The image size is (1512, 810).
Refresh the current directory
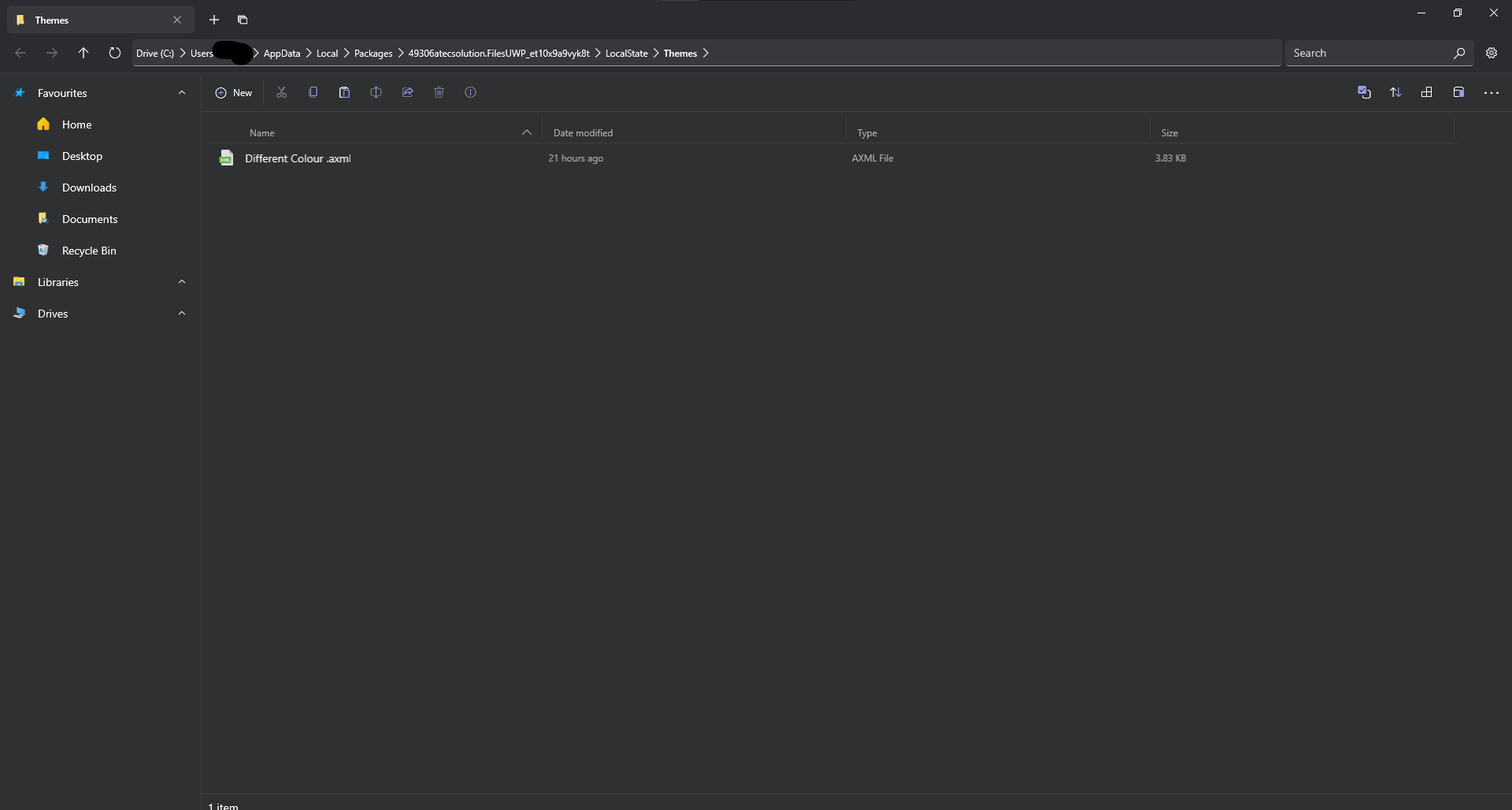(115, 53)
